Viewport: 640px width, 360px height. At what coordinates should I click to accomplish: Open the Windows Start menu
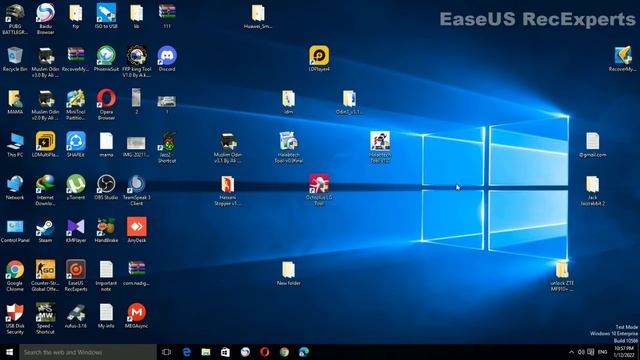click(9, 352)
